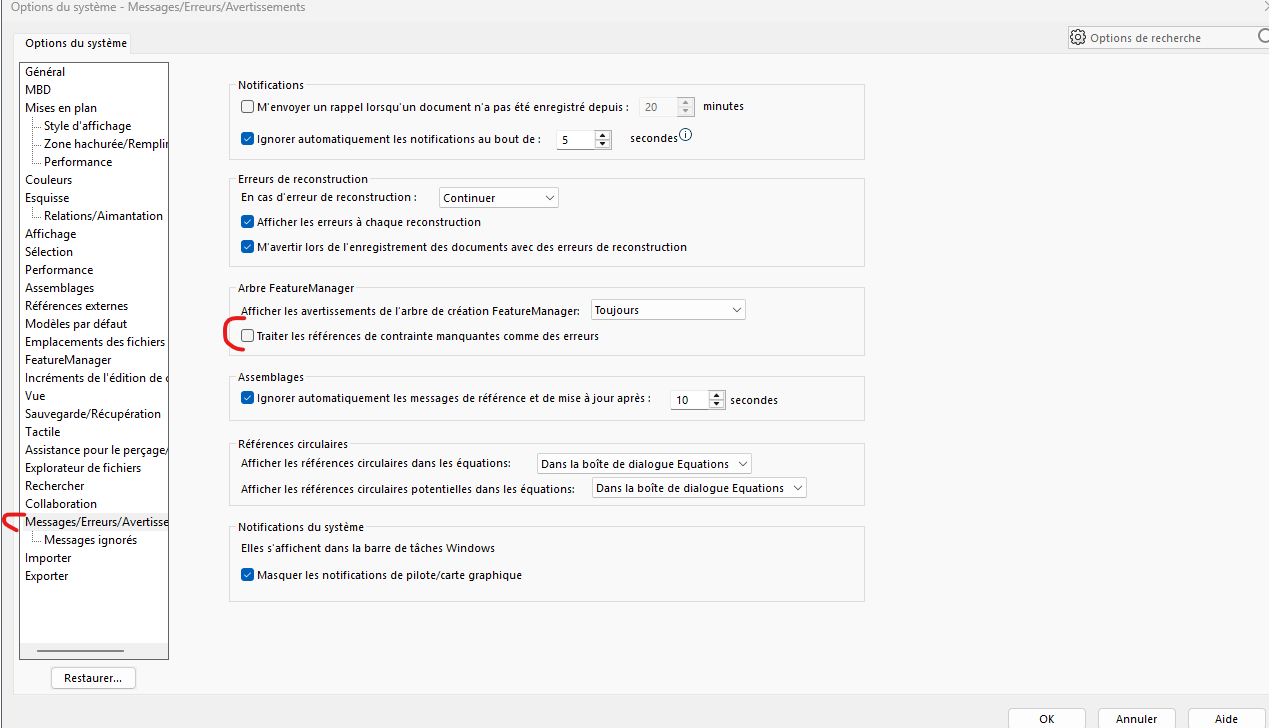Select 'Tactile' in the options tree
This screenshot has height=728, width=1269.
[x=43, y=432]
